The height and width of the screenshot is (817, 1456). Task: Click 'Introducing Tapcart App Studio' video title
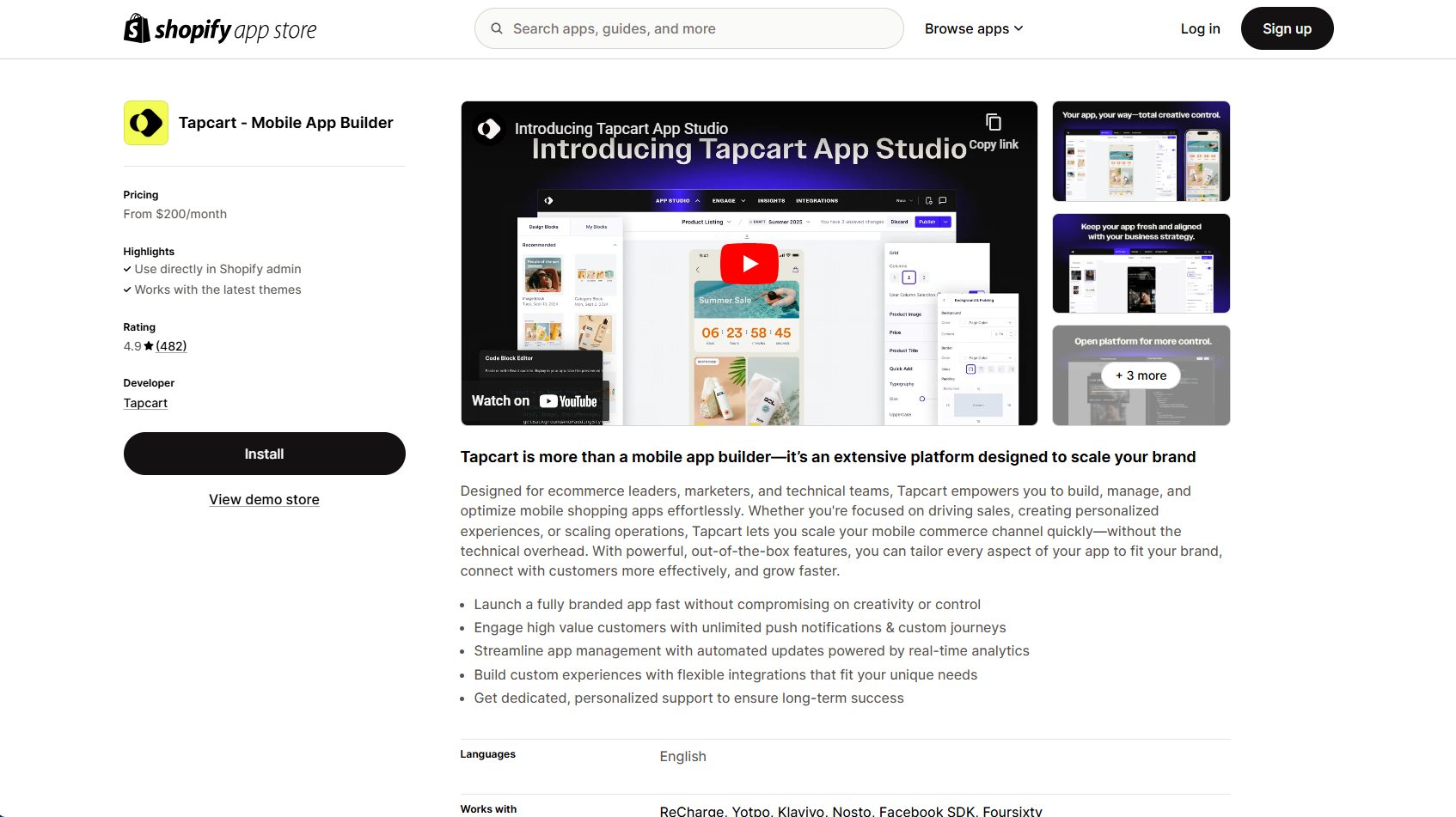click(621, 128)
